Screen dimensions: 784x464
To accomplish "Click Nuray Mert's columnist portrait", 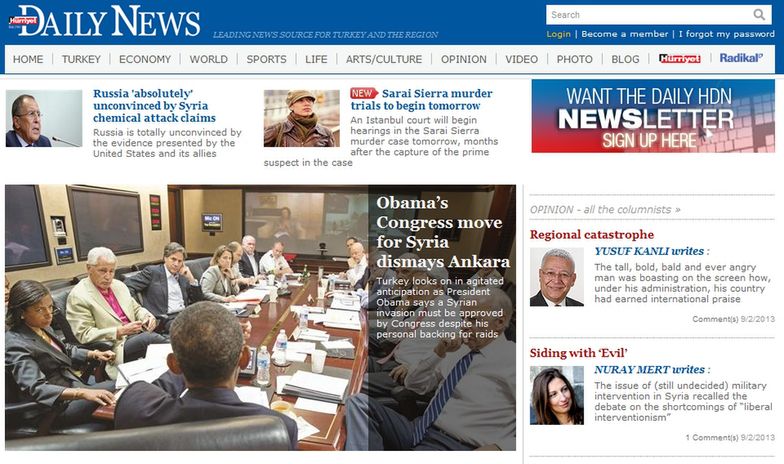I will coord(556,396).
